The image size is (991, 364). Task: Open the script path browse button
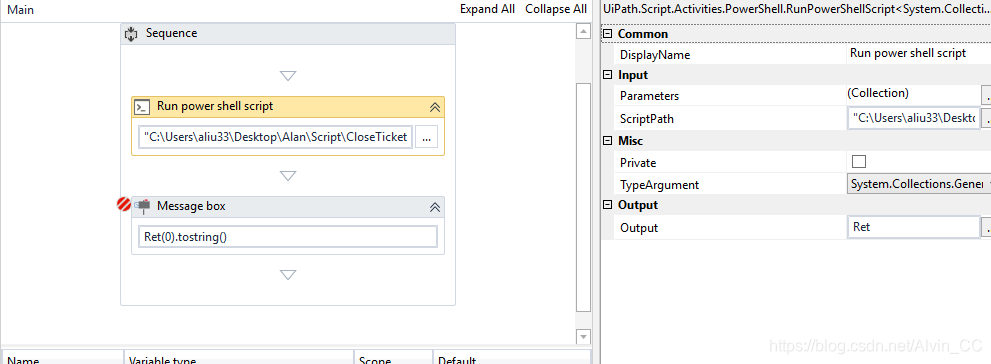[427, 137]
